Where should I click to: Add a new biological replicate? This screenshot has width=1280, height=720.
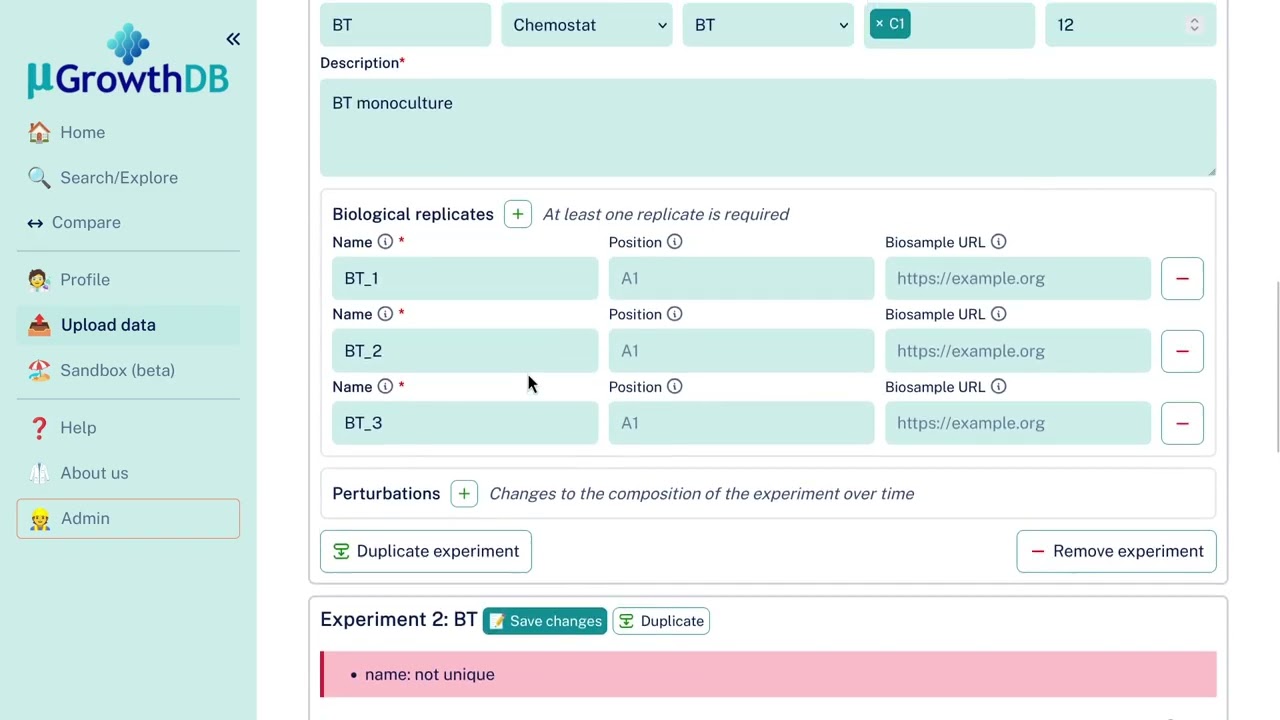pos(517,214)
